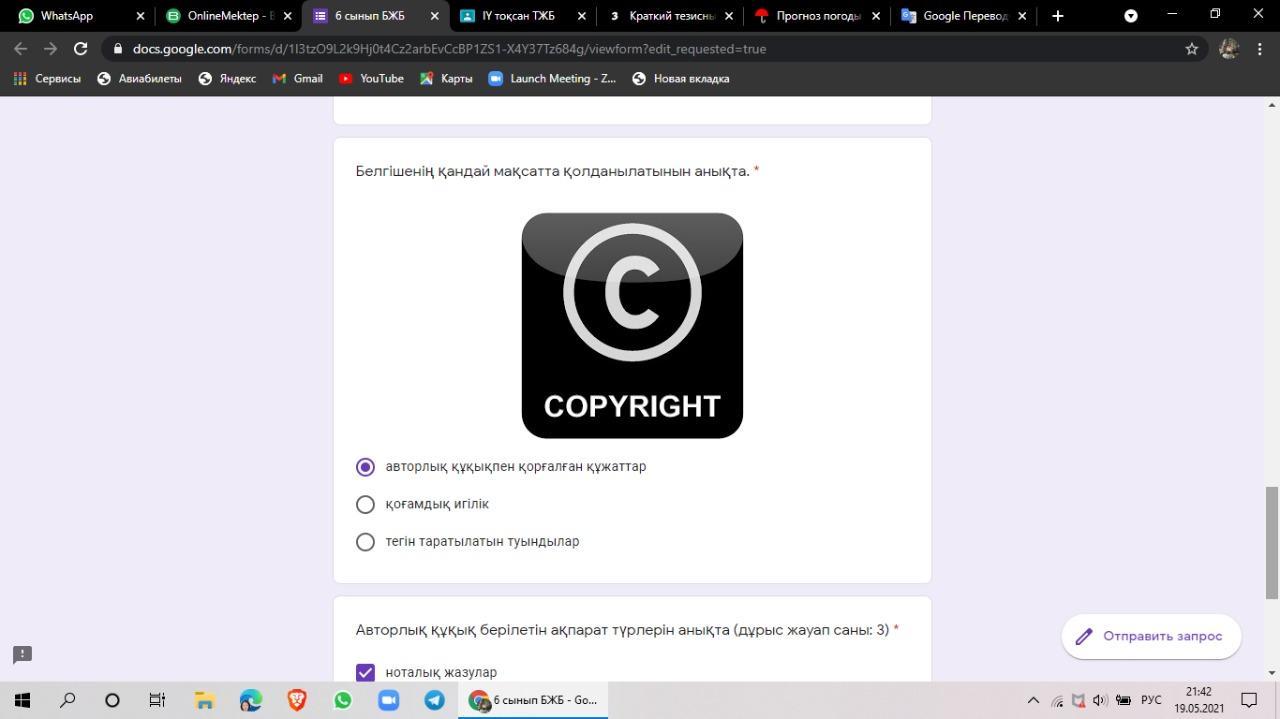The image size is (1280, 719).
Task: Click the address bar URL
Action: click(449, 49)
